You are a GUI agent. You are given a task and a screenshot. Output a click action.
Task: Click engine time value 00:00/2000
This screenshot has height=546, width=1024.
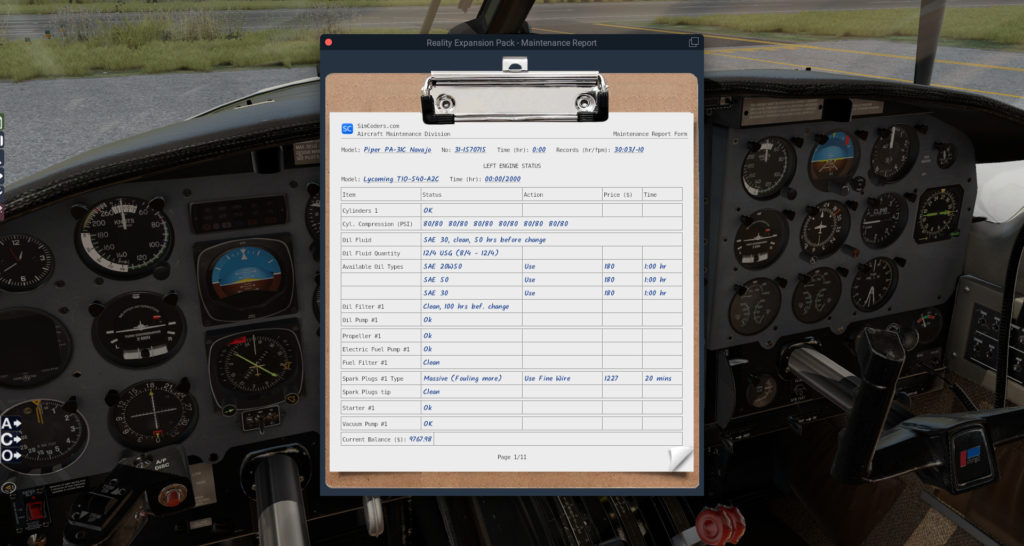503,179
